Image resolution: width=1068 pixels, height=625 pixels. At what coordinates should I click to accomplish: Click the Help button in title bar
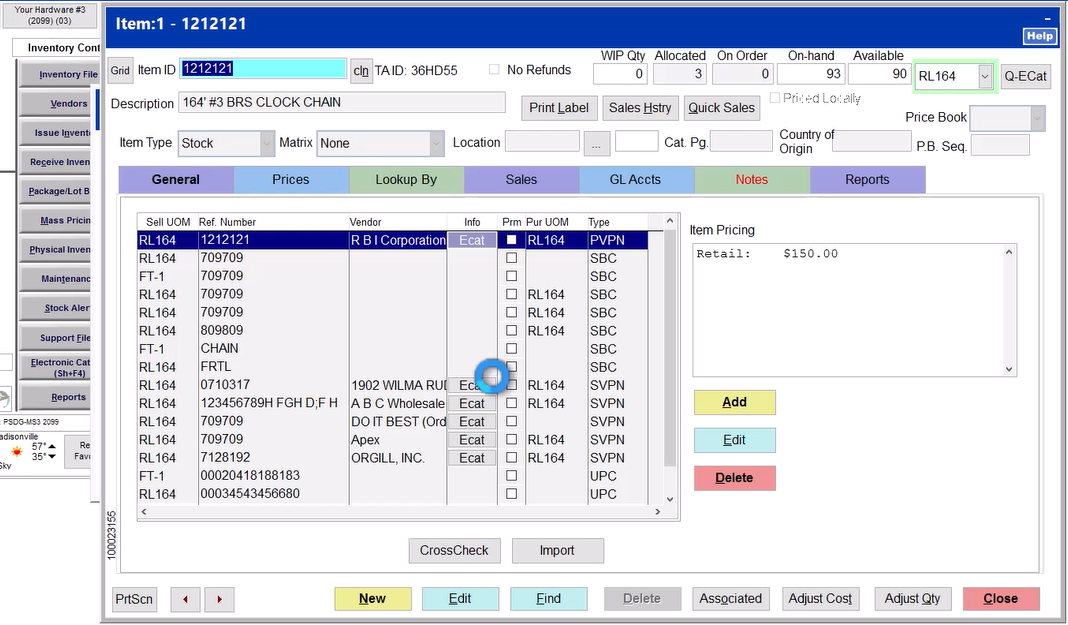pos(1039,36)
